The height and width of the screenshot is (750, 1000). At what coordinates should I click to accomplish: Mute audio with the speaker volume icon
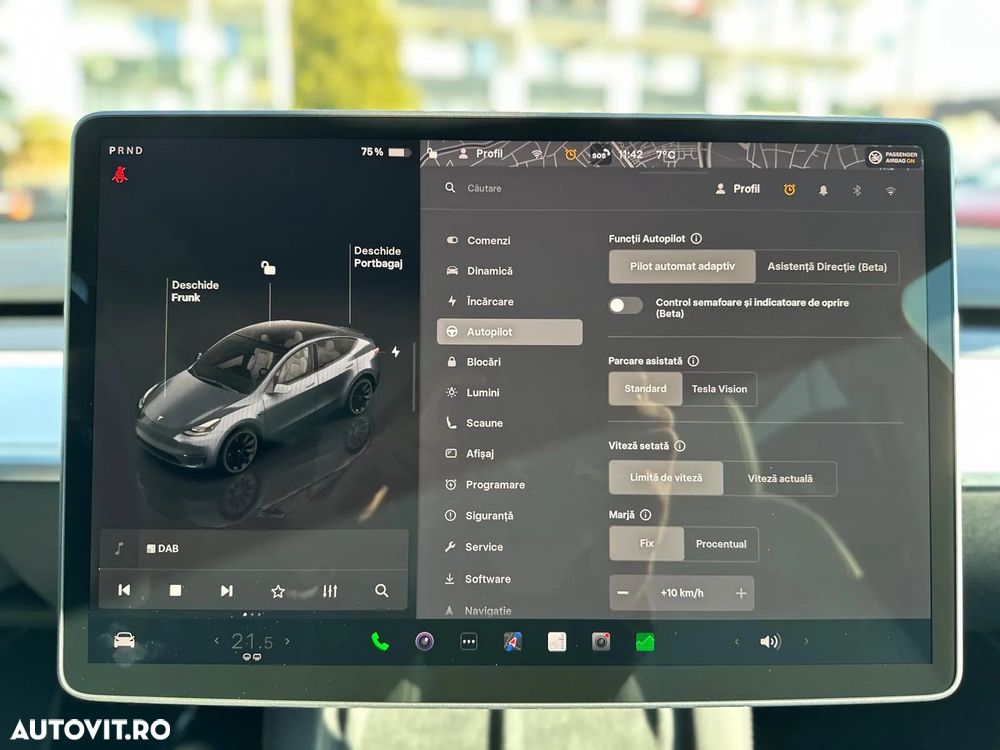point(770,642)
